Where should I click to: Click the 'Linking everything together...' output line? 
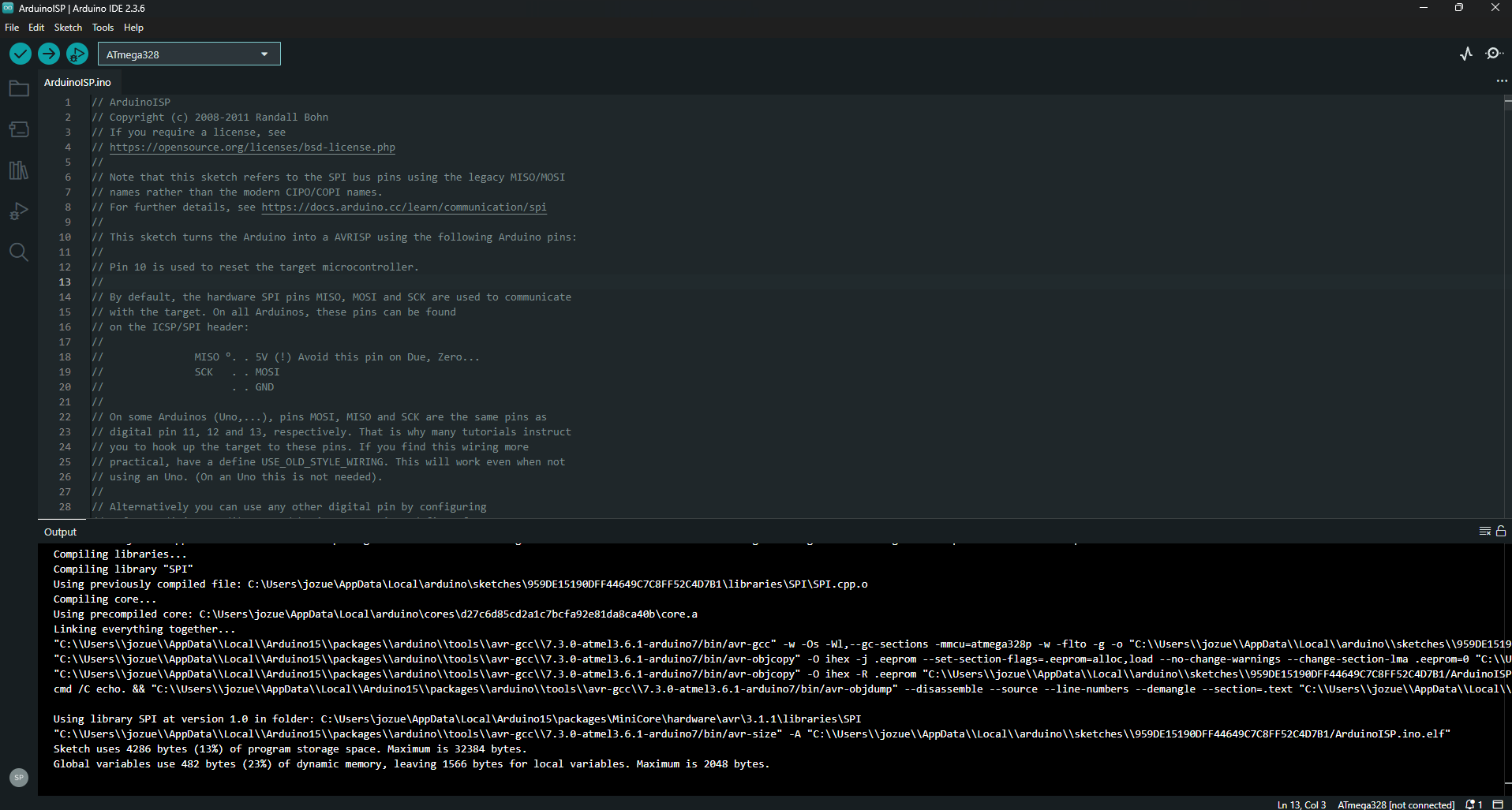click(x=144, y=629)
